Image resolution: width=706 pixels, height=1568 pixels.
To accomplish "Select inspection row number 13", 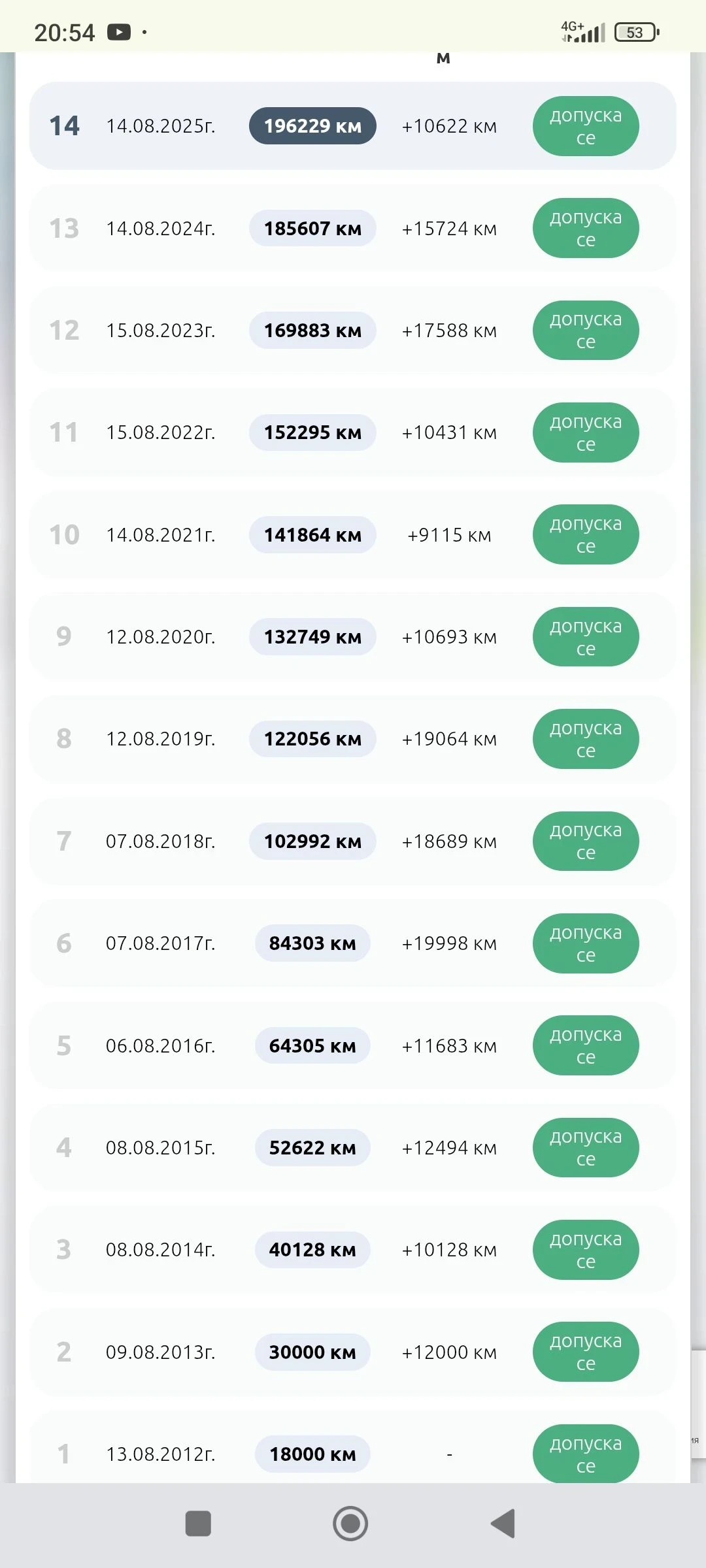I will (x=64, y=229).
